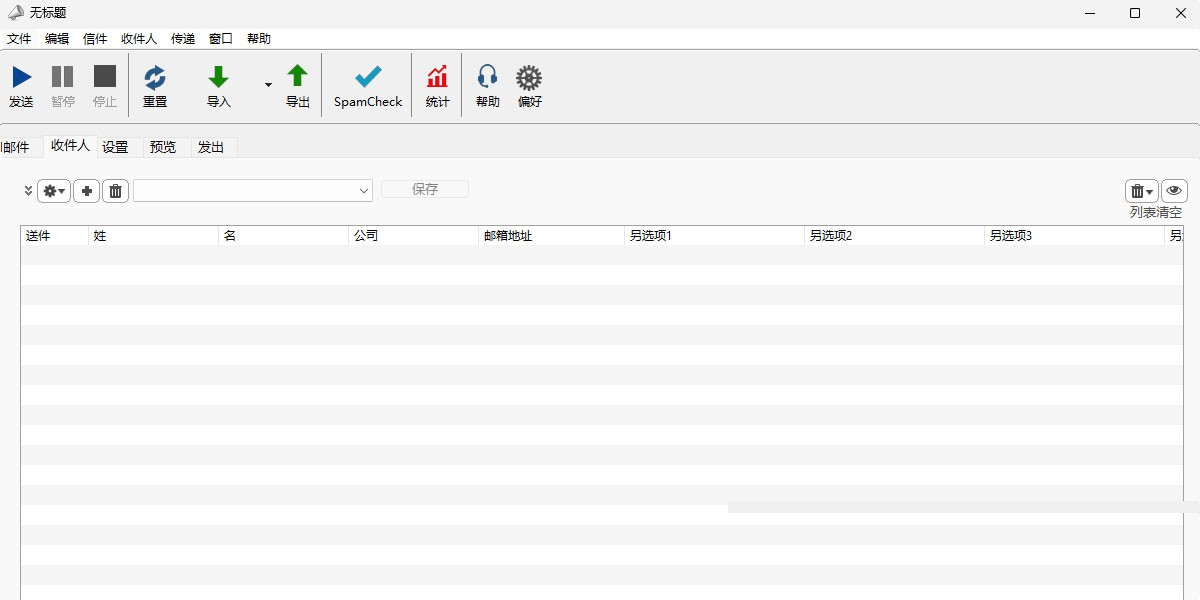Open the 收件人 menu in menu bar

point(138,39)
